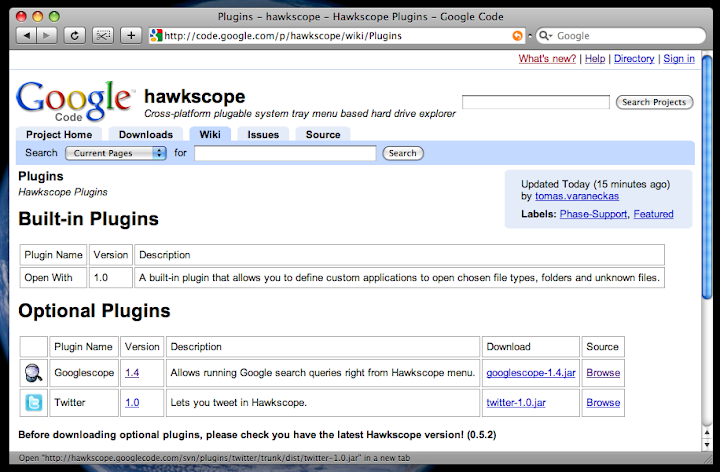The image size is (720, 472).
Task: Click the scrollbar up arrow
Action: tap(707, 433)
